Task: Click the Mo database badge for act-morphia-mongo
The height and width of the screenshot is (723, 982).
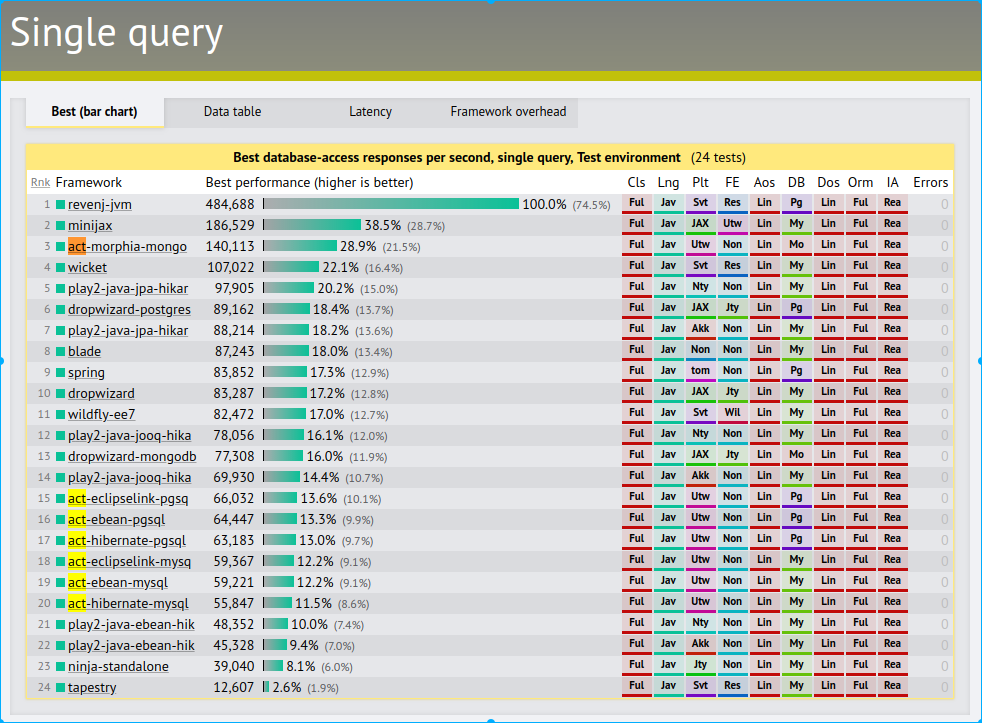Action: point(796,245)
